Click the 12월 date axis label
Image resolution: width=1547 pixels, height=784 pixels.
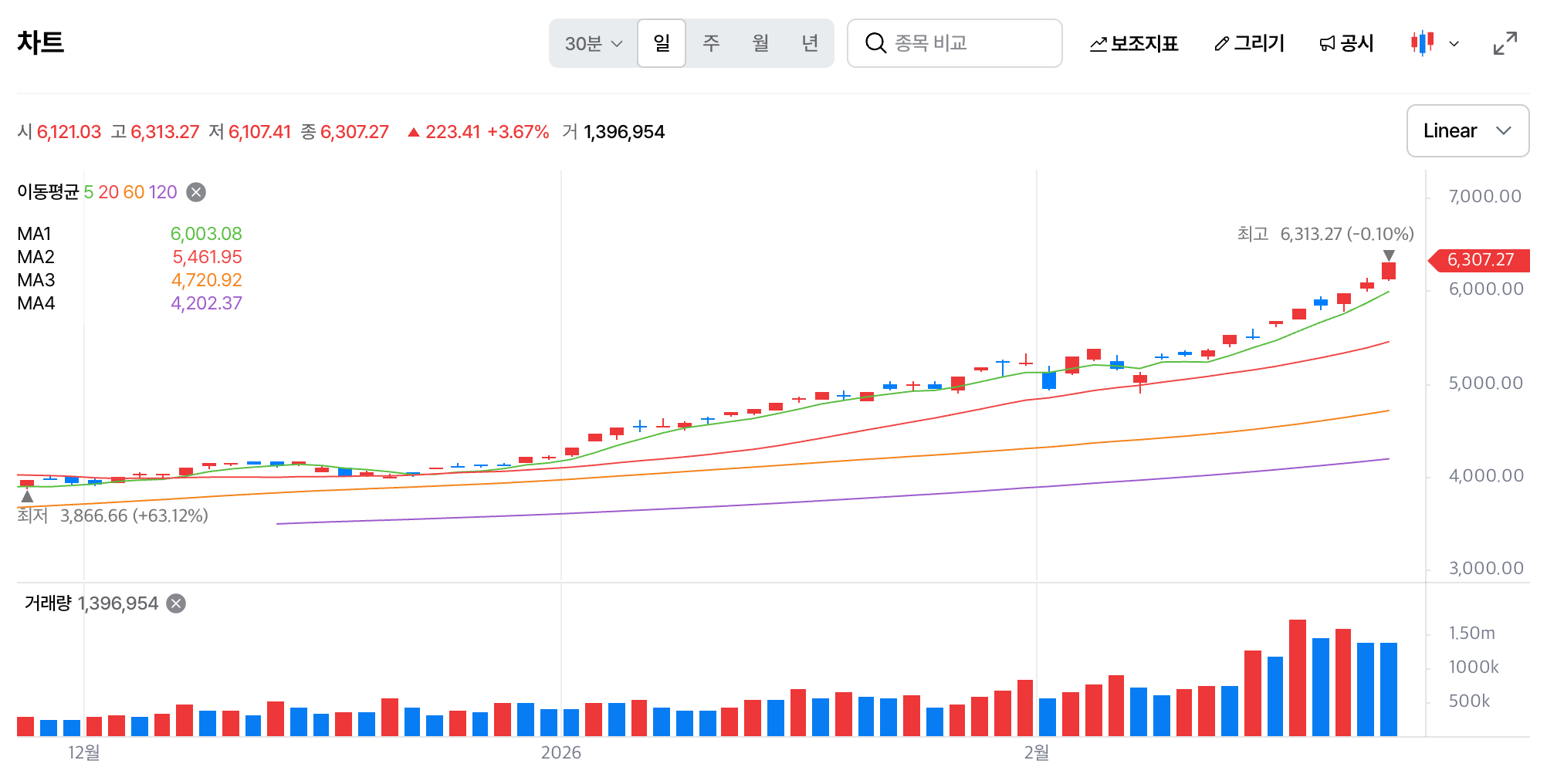tap(84, 752)
